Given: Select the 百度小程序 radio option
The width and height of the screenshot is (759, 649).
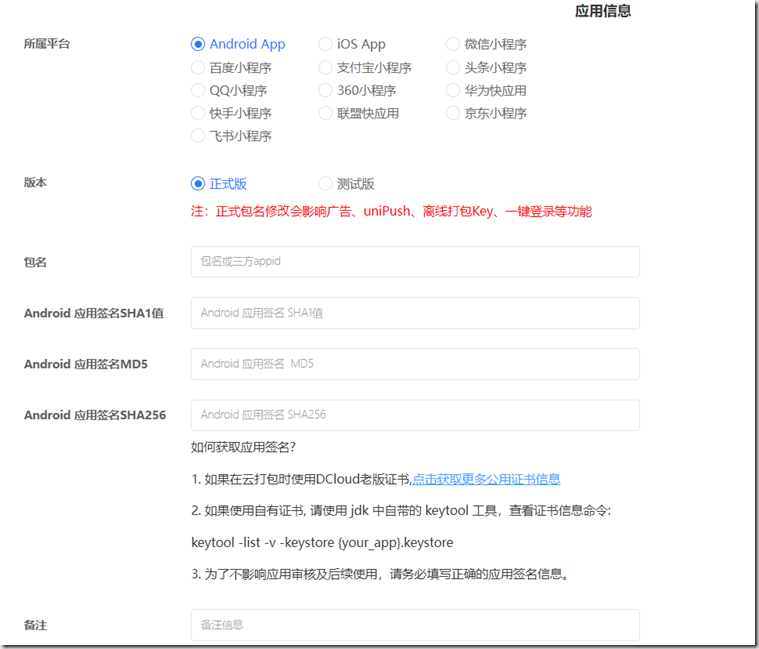Looking at the screenshot, I should click(x=198, y=68).
